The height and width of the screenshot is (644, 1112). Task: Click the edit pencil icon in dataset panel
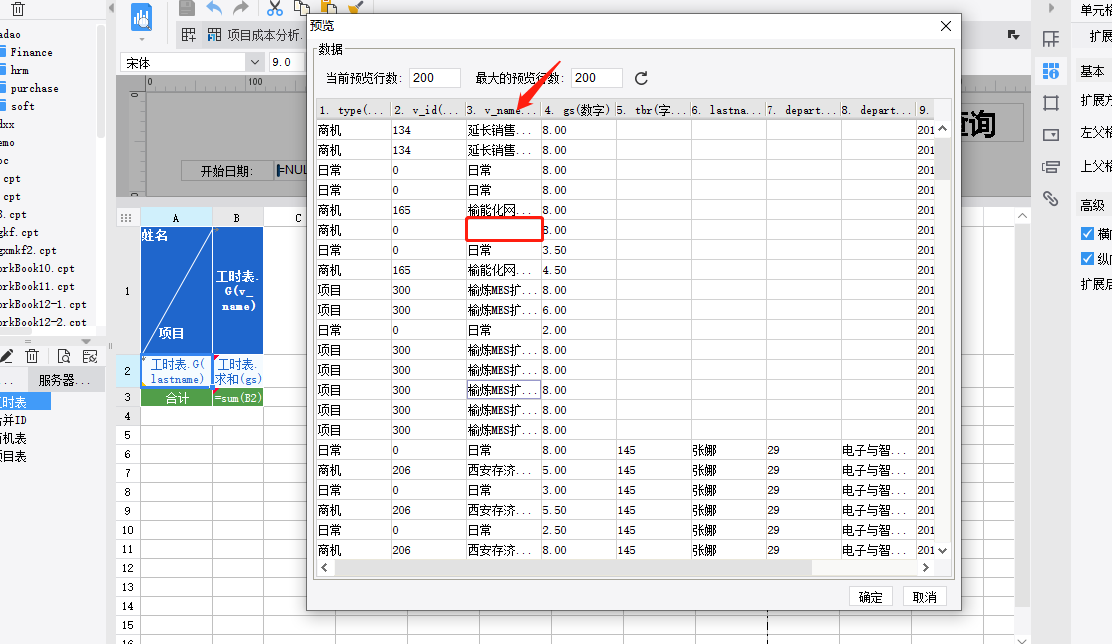click(6, 356)
